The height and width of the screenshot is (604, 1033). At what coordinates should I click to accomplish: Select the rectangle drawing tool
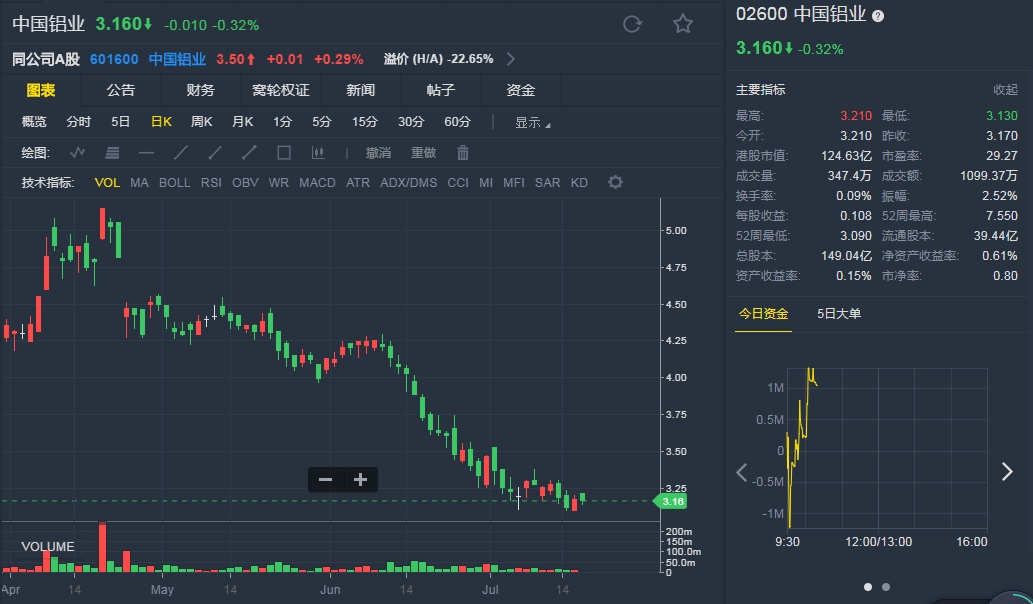284,153
